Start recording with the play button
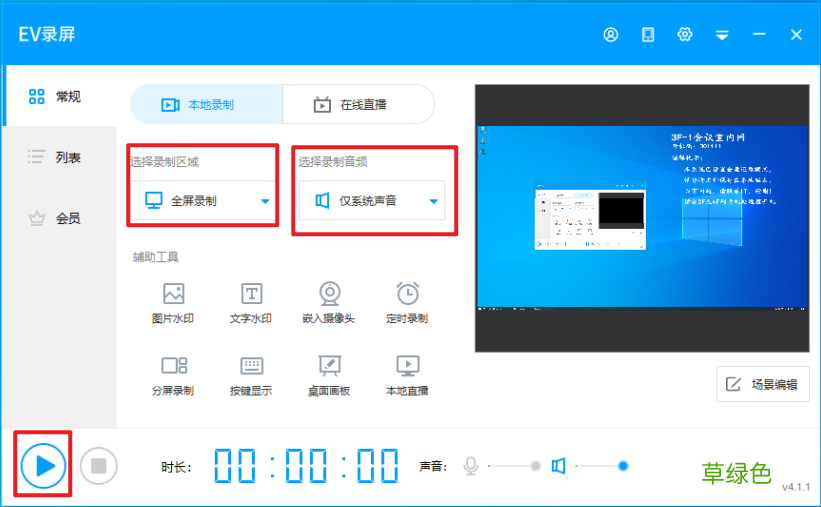The image size is (821, 507). [x=43, y=466]
